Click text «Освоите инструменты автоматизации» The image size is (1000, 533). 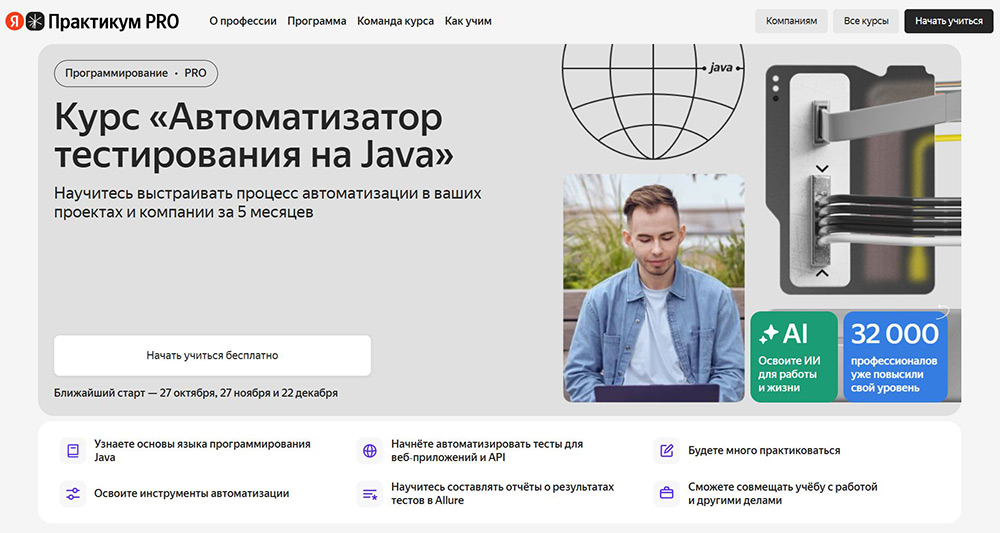click(191, 493)
